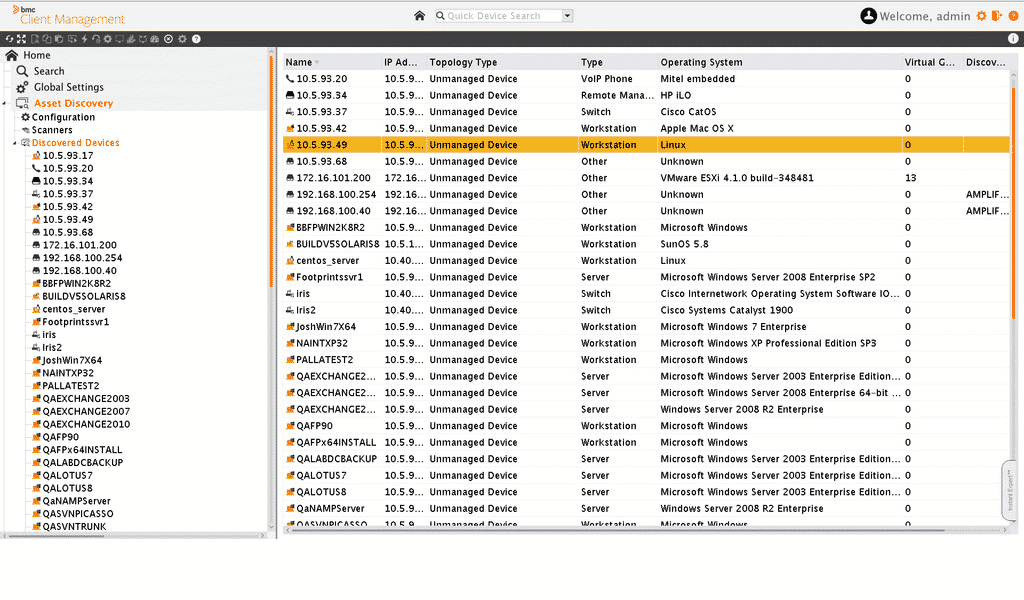Select the highlighted 10.5.93.49 table row
The width and height of the screenshot is (1024, 600).
click(x=647, y=145)
